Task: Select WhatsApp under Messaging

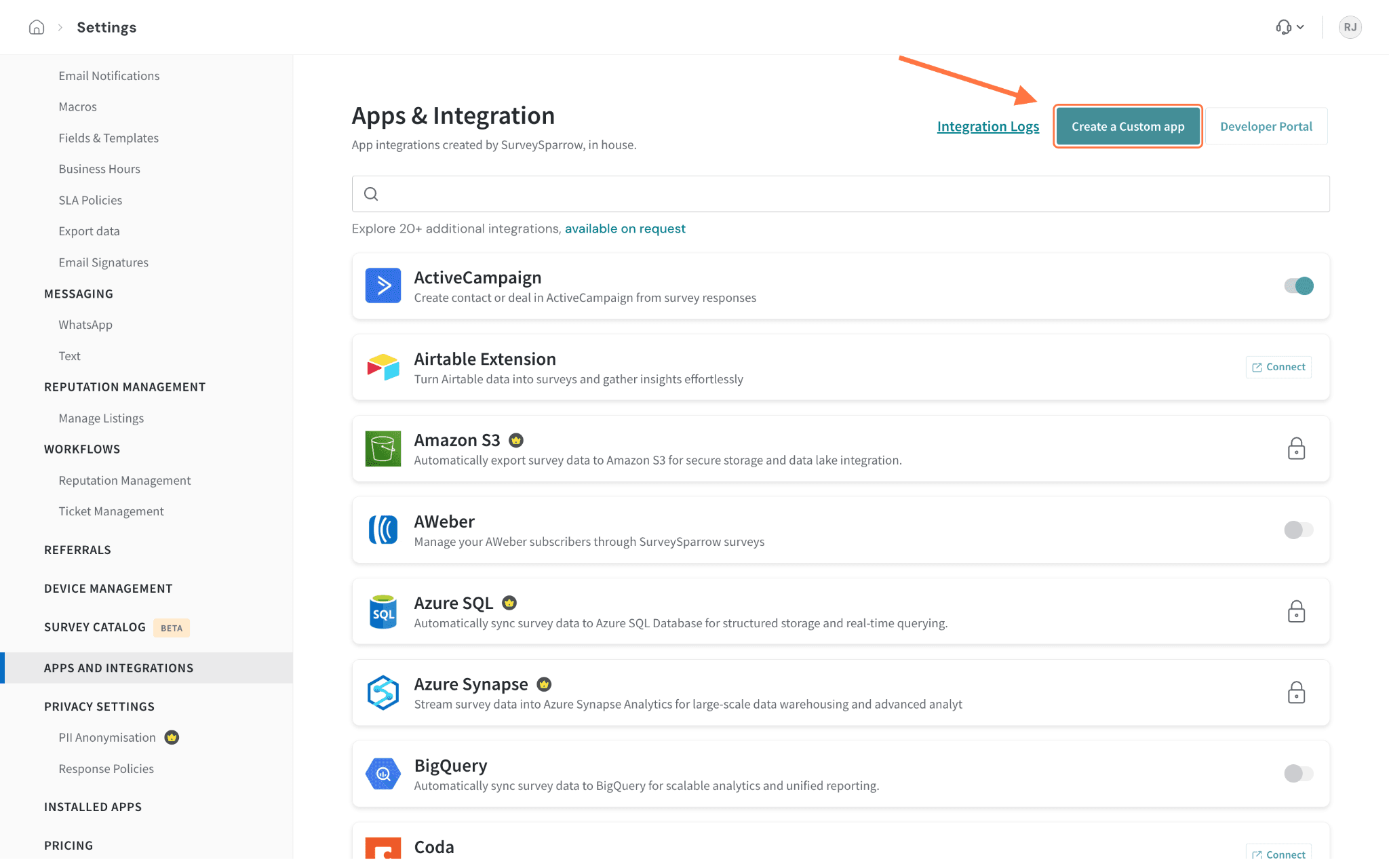Action: [85, 325]
